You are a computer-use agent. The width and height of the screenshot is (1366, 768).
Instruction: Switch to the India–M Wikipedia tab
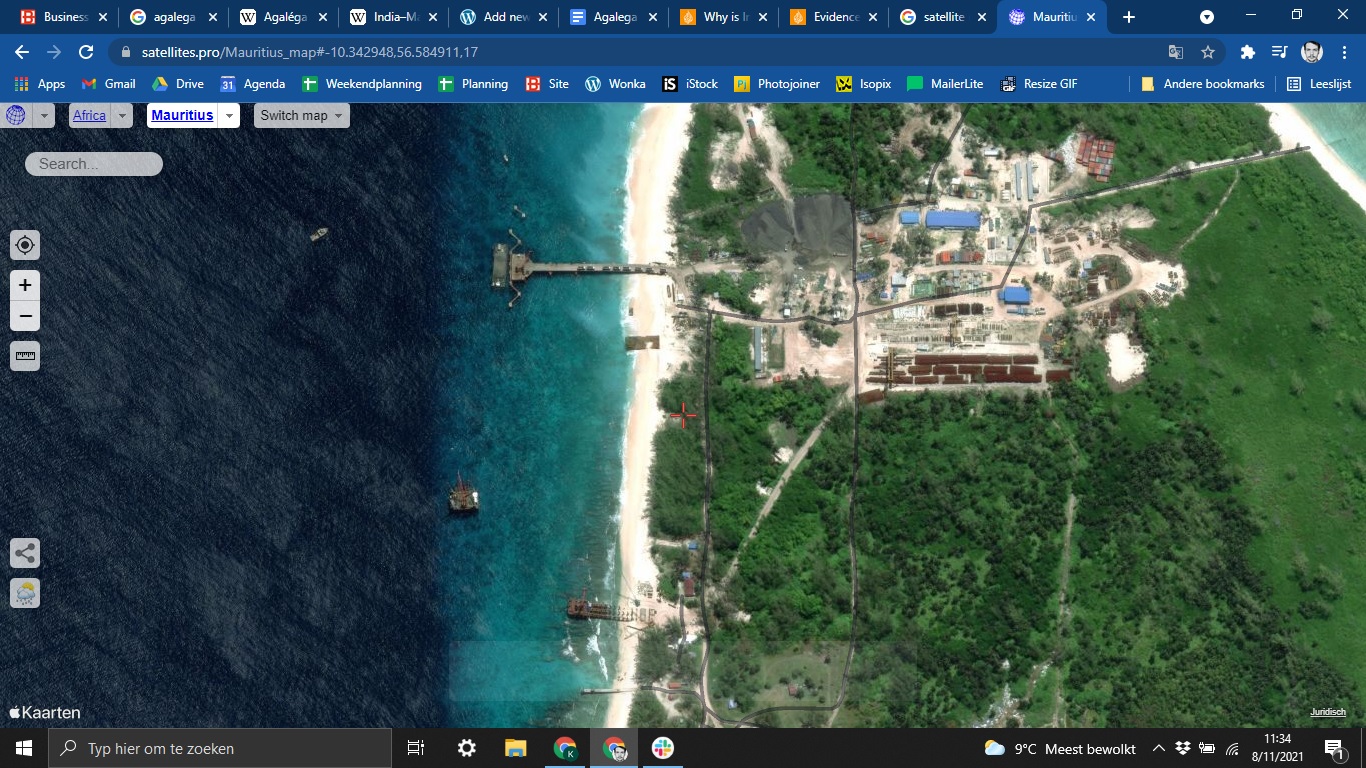393,17
